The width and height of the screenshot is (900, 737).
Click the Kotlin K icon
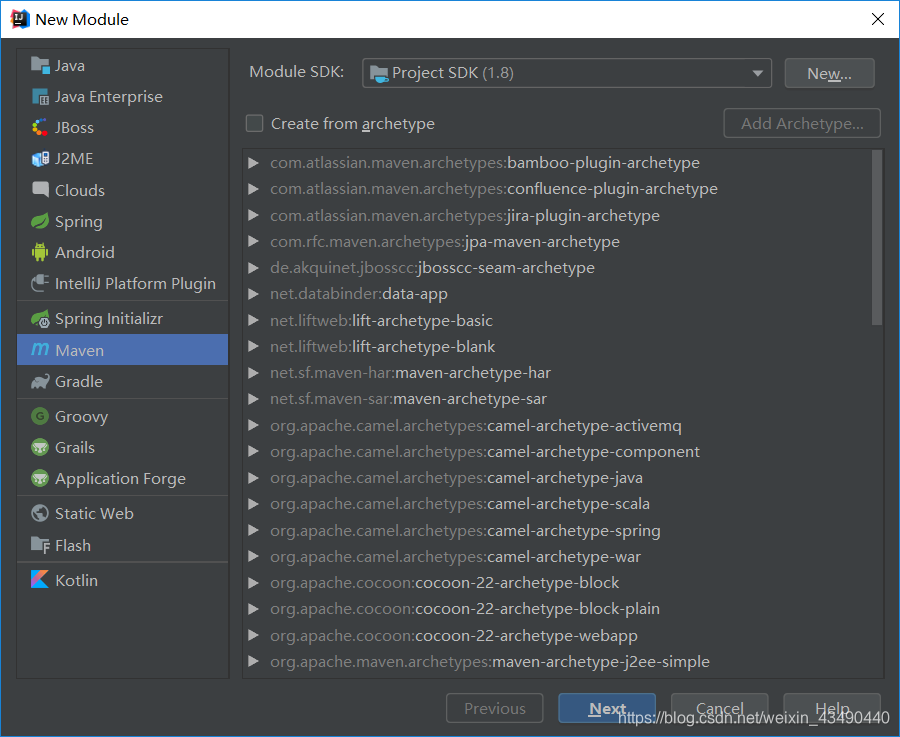[40, 579]
